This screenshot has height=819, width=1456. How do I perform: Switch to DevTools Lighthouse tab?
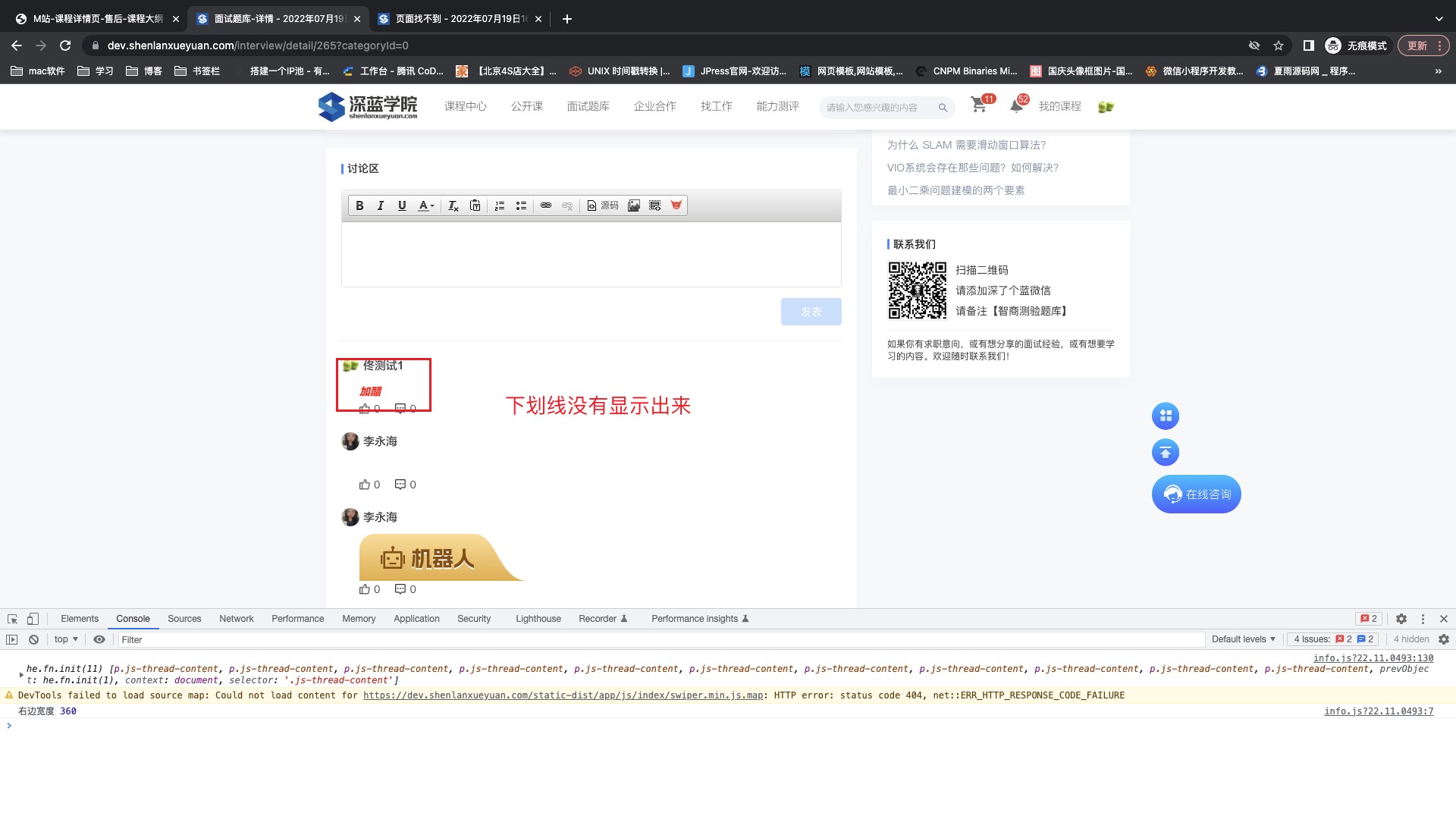point(538,619)
